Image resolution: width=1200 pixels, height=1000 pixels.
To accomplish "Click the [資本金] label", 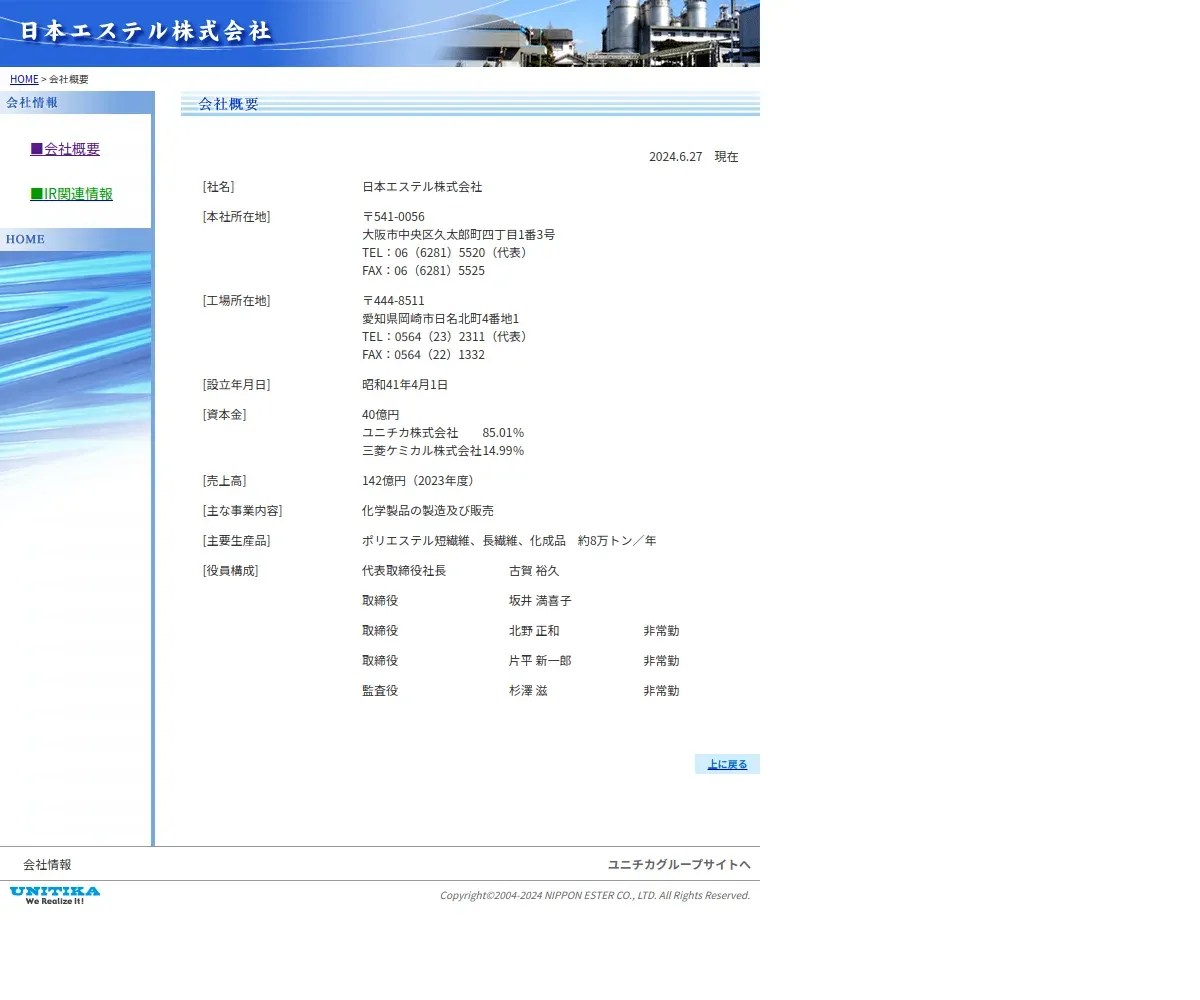I will [x=224, y=415].
